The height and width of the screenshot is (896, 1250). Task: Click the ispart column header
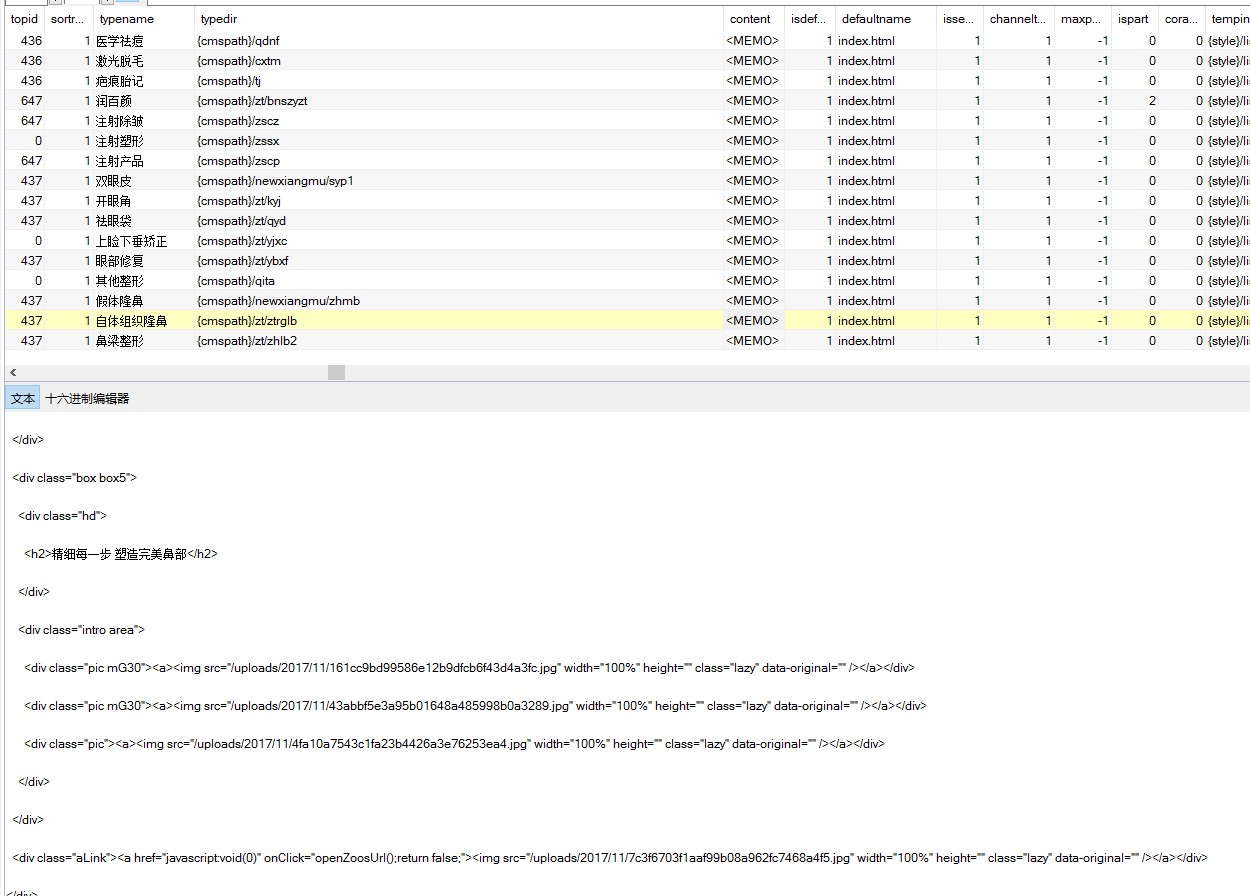(x=1134, y=19)
